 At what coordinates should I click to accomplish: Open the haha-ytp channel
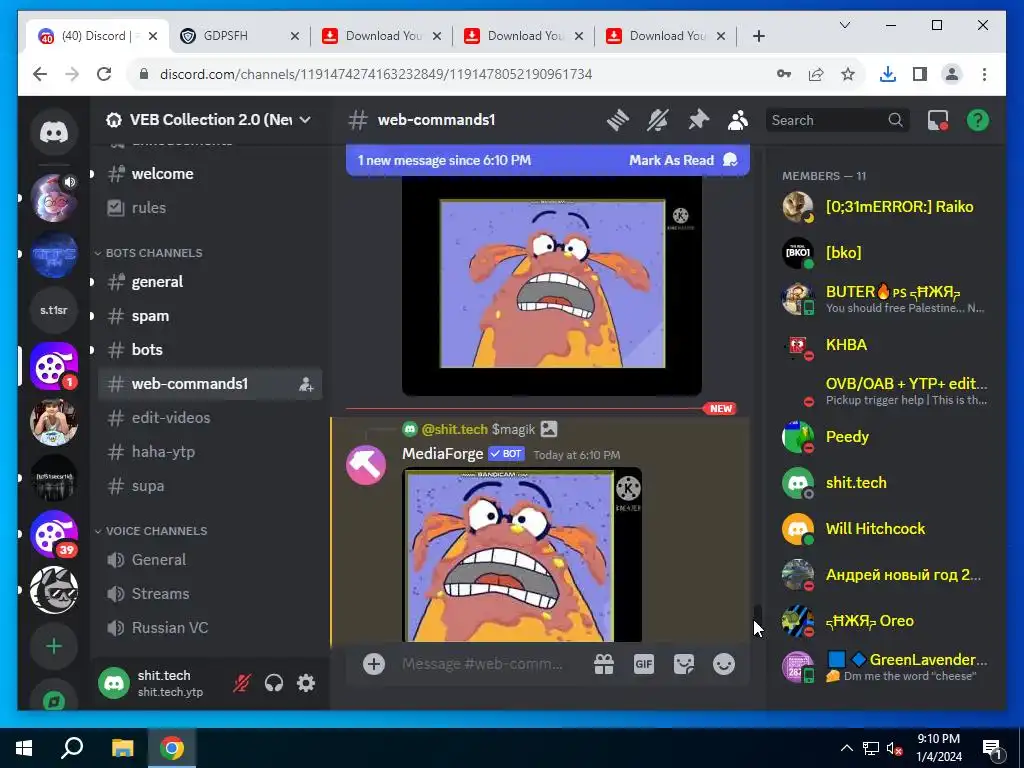coord(210,452)
